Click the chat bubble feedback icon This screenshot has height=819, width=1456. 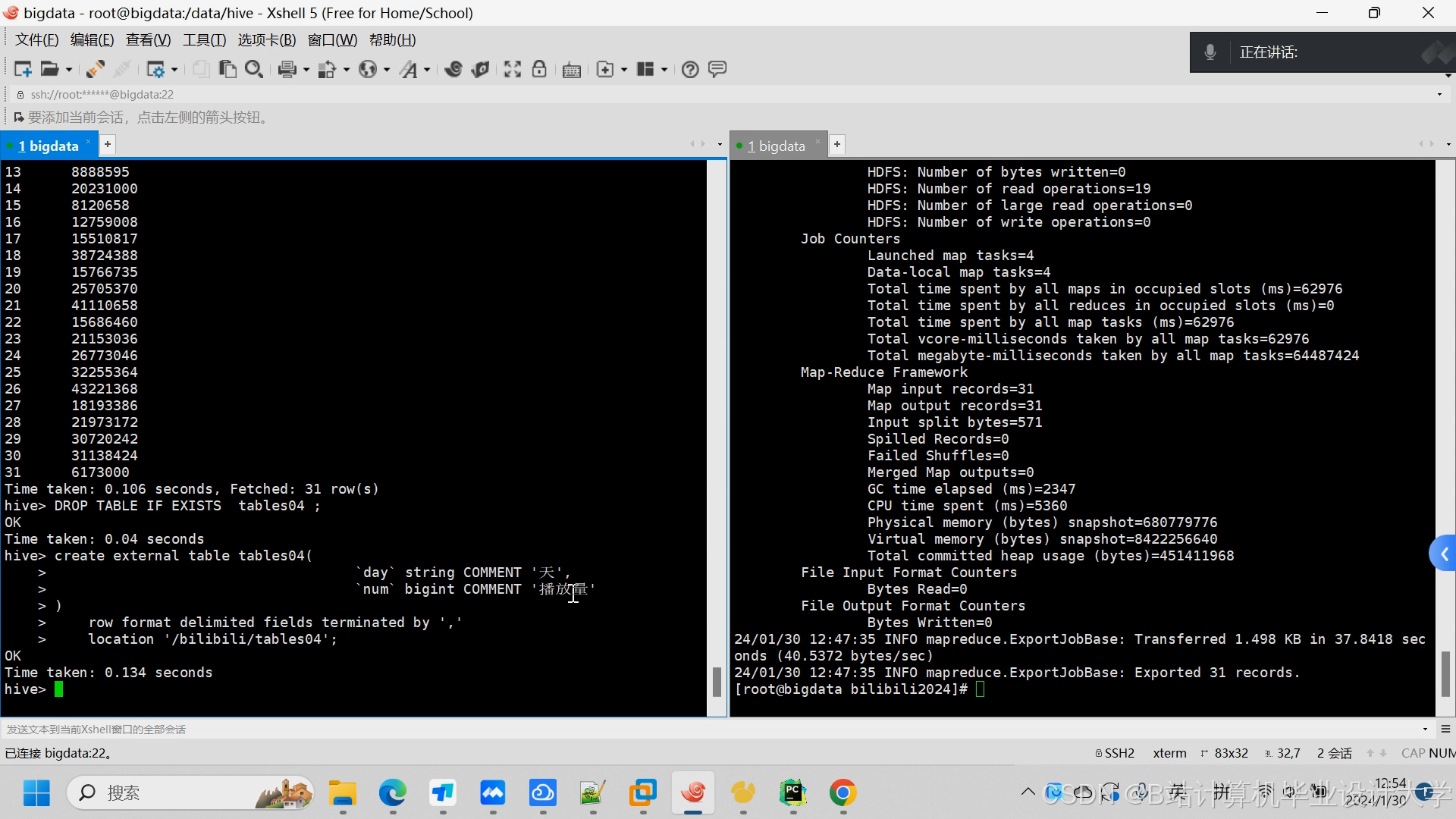click(x=717, y=69)
